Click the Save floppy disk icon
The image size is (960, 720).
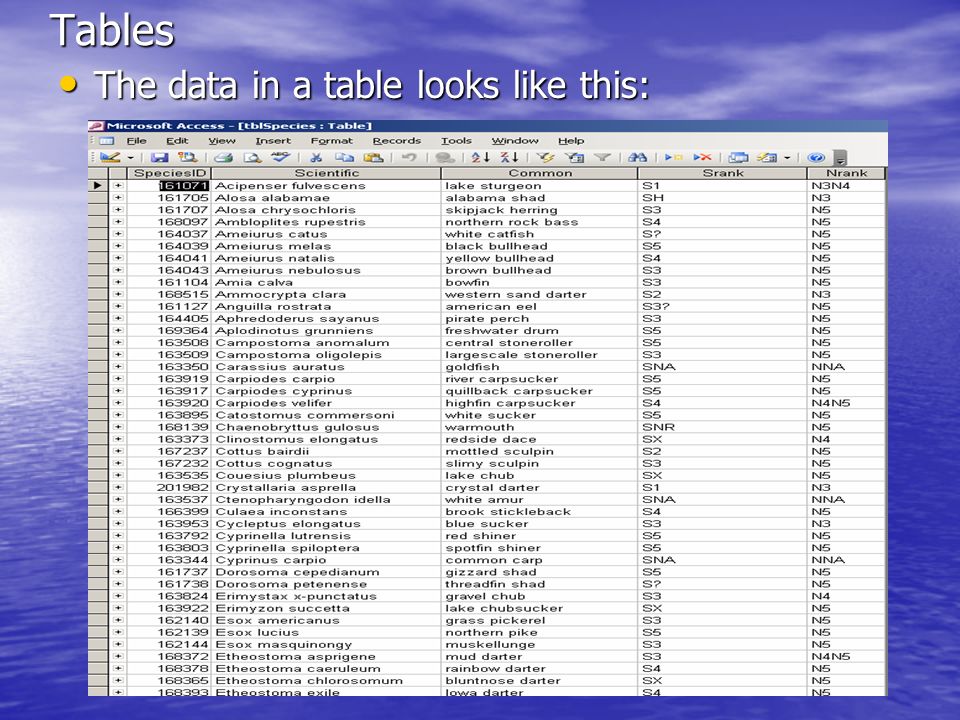(159, 157)
